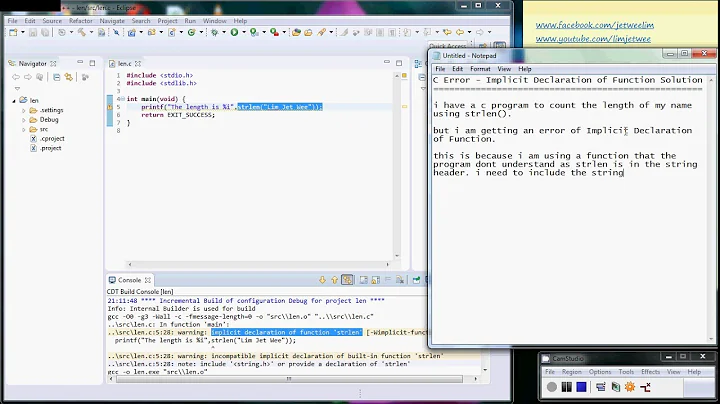Expand the .settings folder in Navigator

23,110
